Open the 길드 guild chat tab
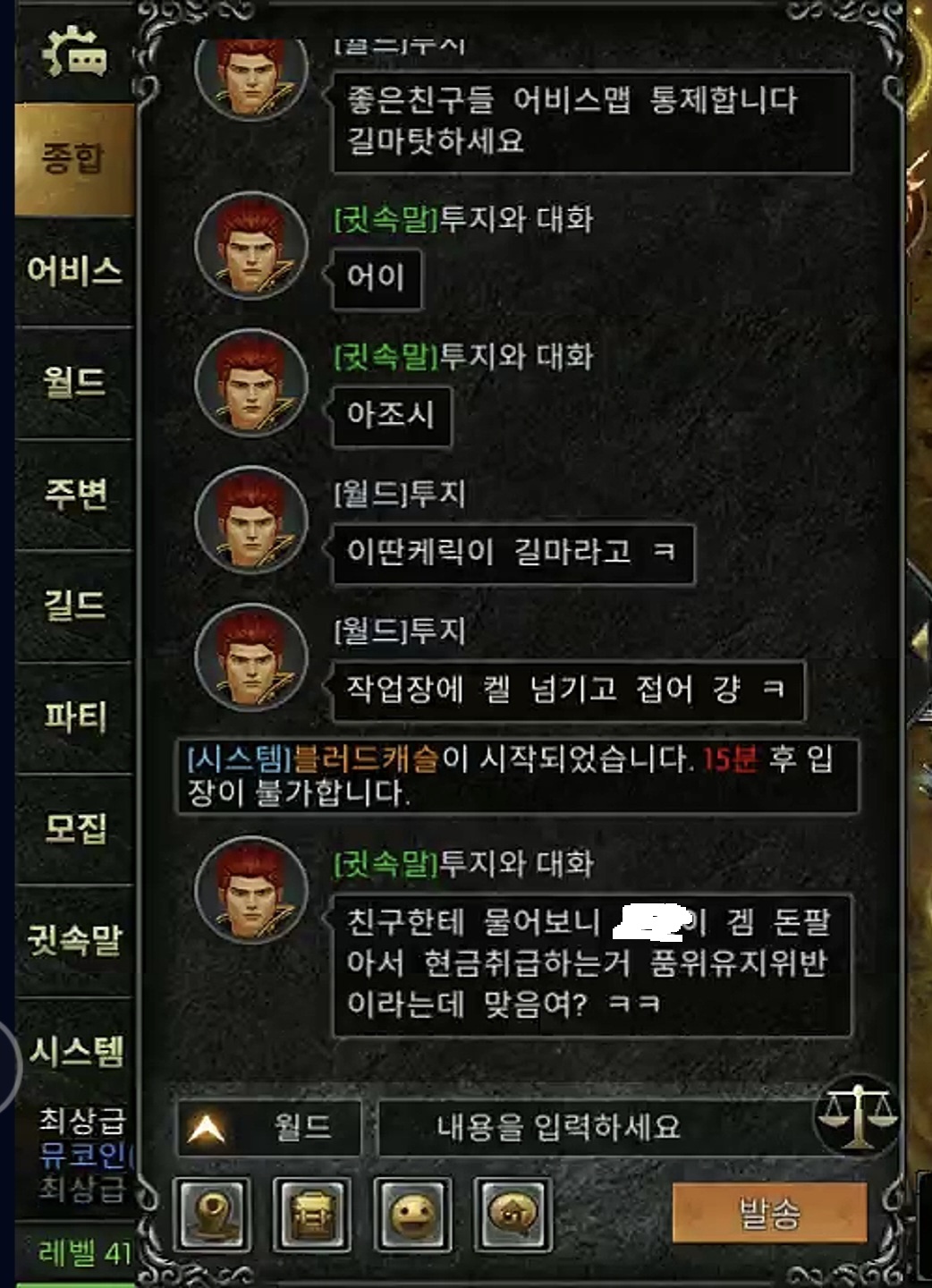This screenshot has height=1288, width=932. 74,606
